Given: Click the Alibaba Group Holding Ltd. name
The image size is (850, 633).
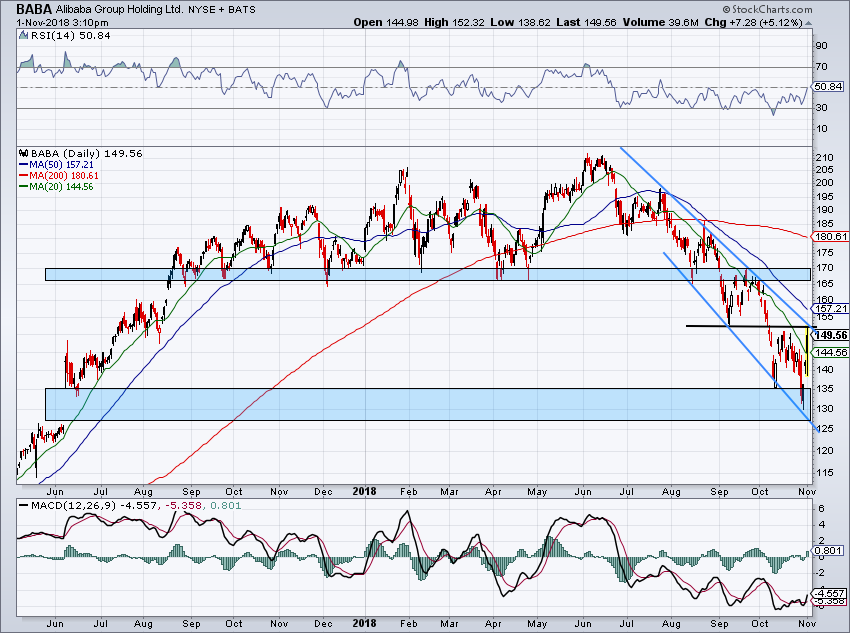Looking at the screenshot, I should [119, 9].
